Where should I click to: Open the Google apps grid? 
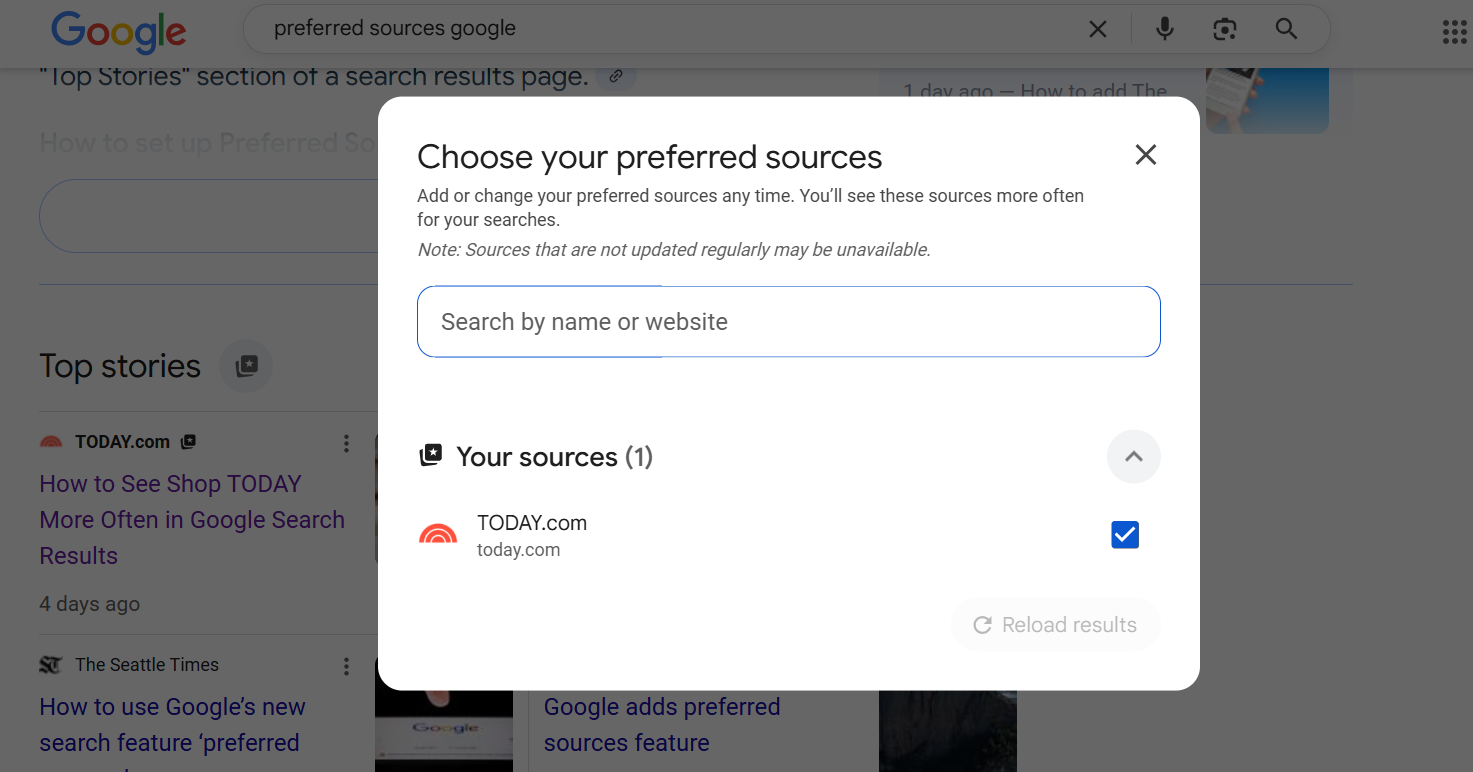(1454, 32)
